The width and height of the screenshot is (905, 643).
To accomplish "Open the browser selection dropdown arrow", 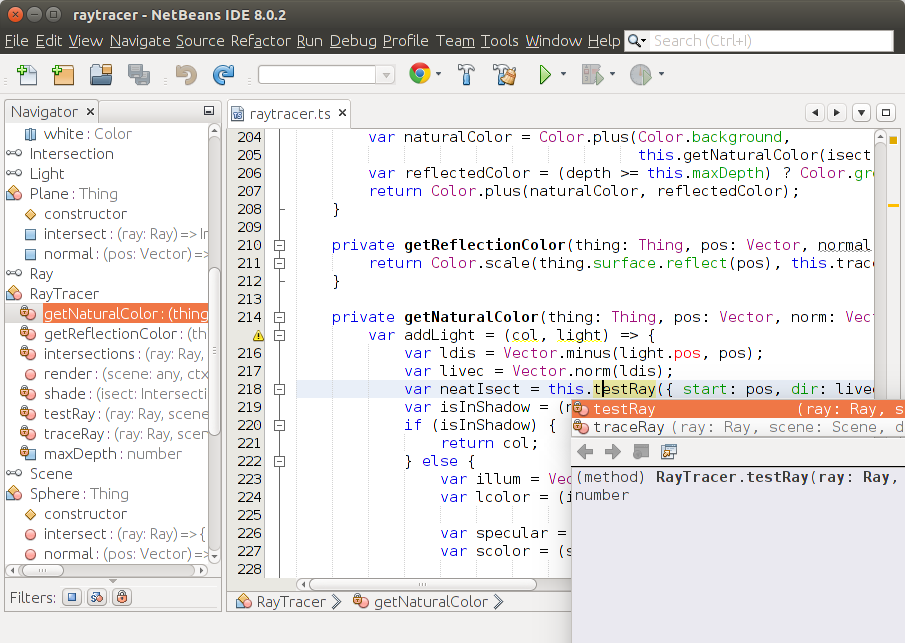I will [439, 74].
